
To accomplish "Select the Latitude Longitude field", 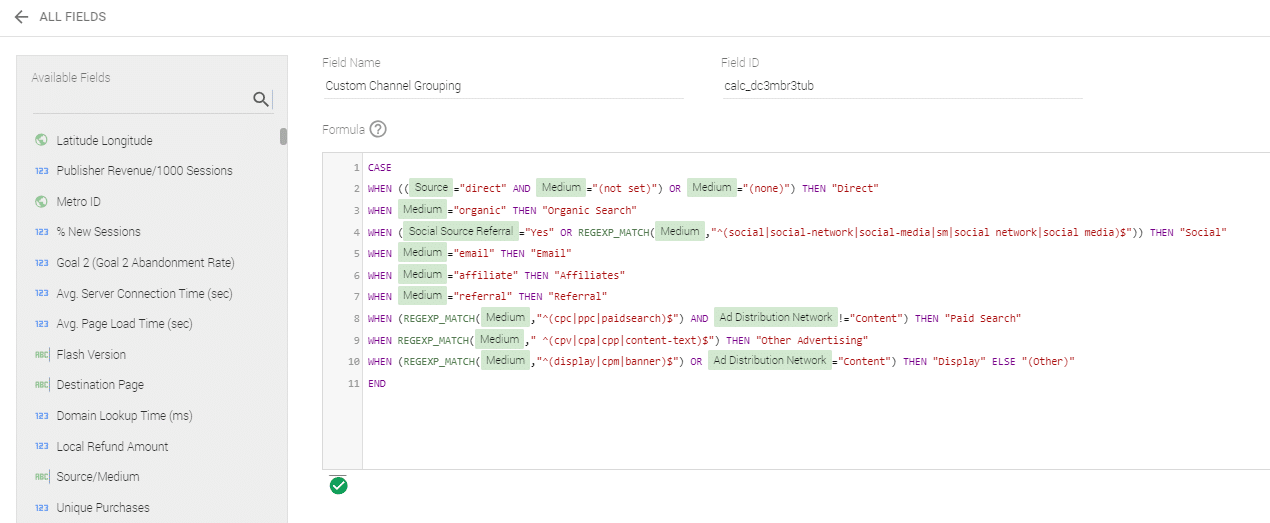I will 104,140.
